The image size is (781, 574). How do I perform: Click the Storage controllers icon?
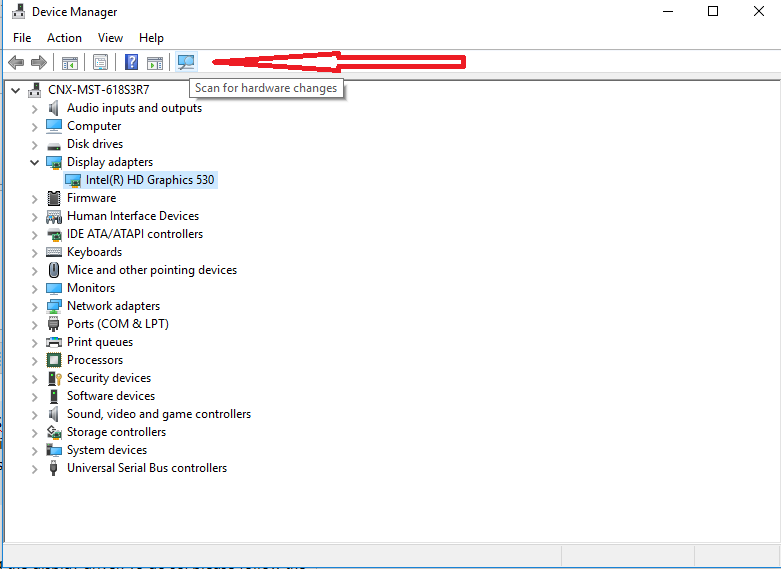[54, 432]
